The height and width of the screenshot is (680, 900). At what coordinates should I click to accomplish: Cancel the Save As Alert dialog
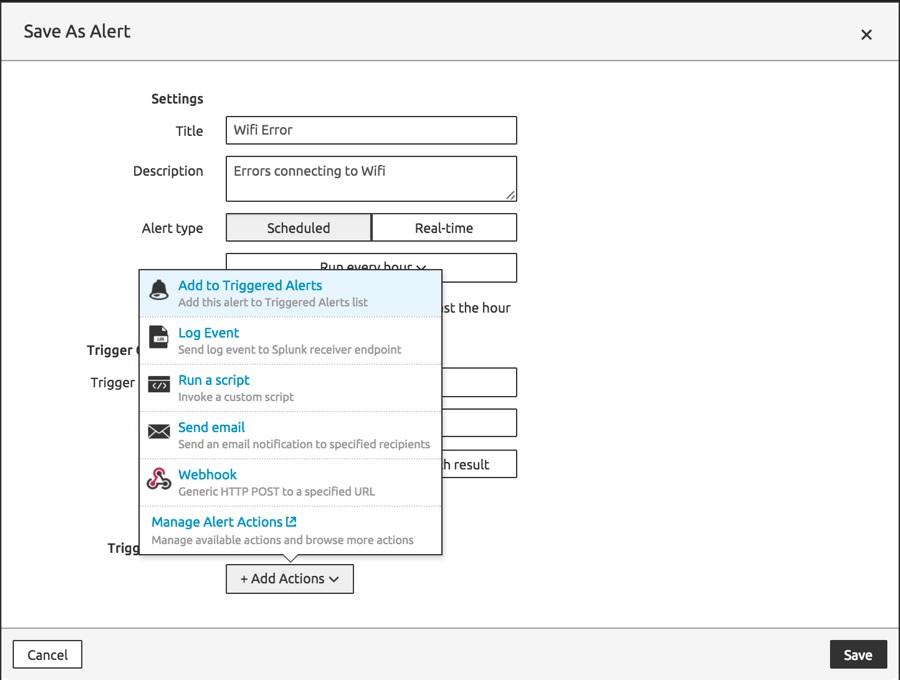(47, 654)
